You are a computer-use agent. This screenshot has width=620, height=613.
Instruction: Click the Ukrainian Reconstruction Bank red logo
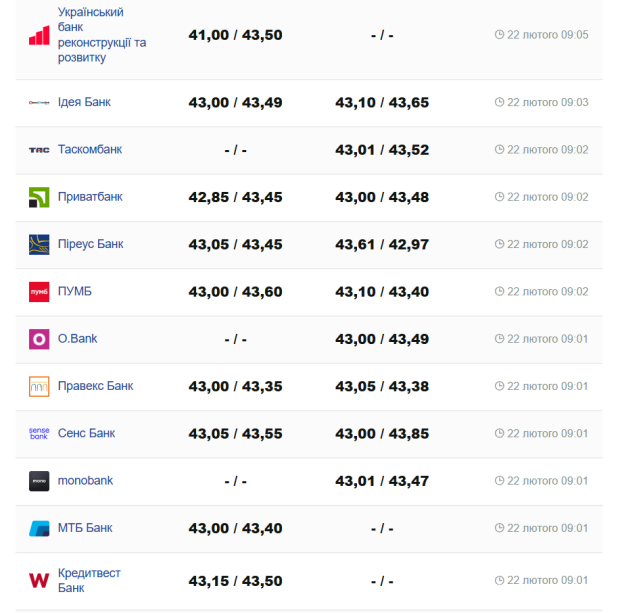39,35
